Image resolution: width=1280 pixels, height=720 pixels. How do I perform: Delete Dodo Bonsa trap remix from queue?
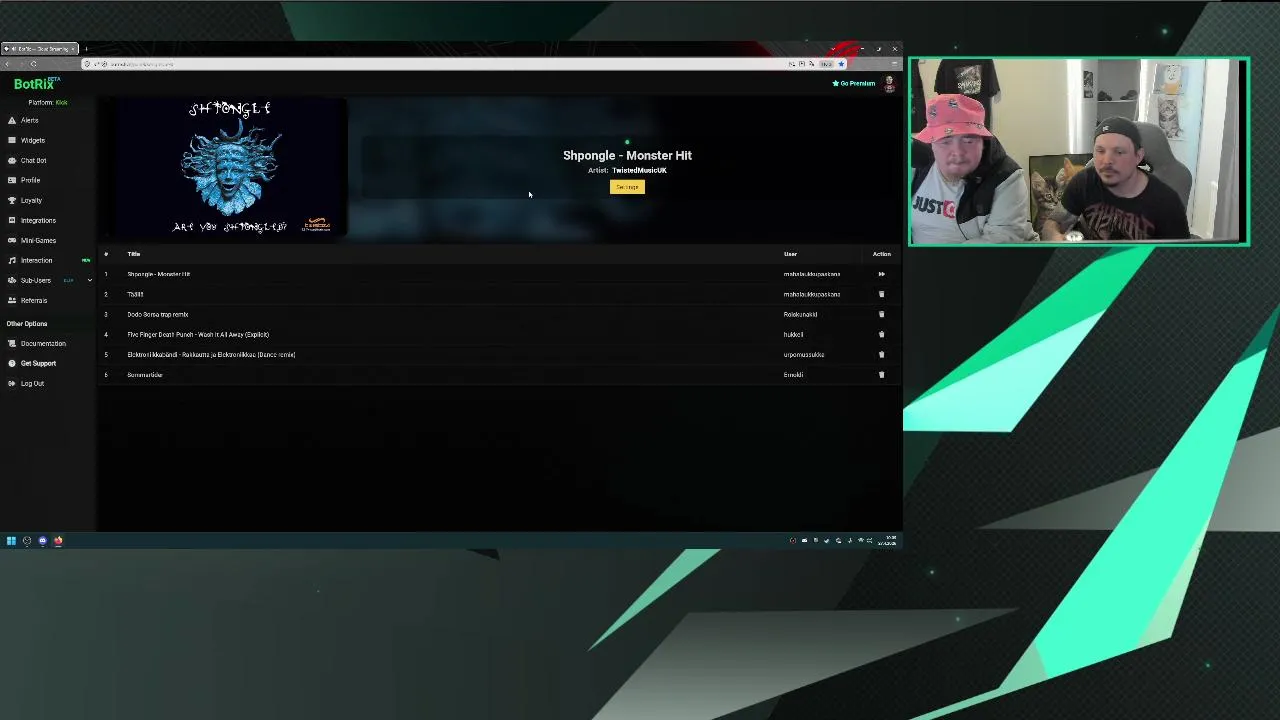point(881,314)
